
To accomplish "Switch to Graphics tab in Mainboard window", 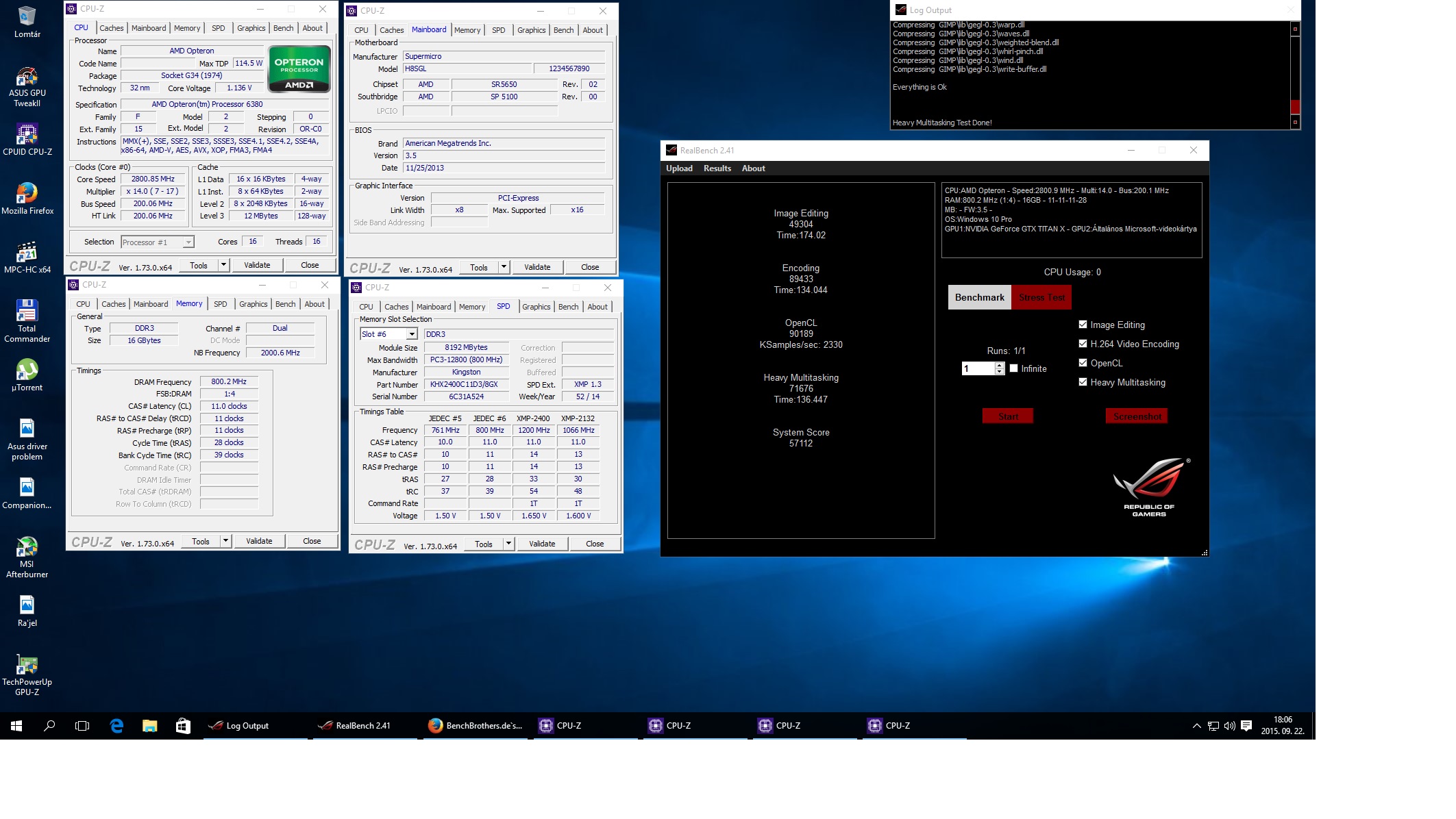I will tap(531, 30).
